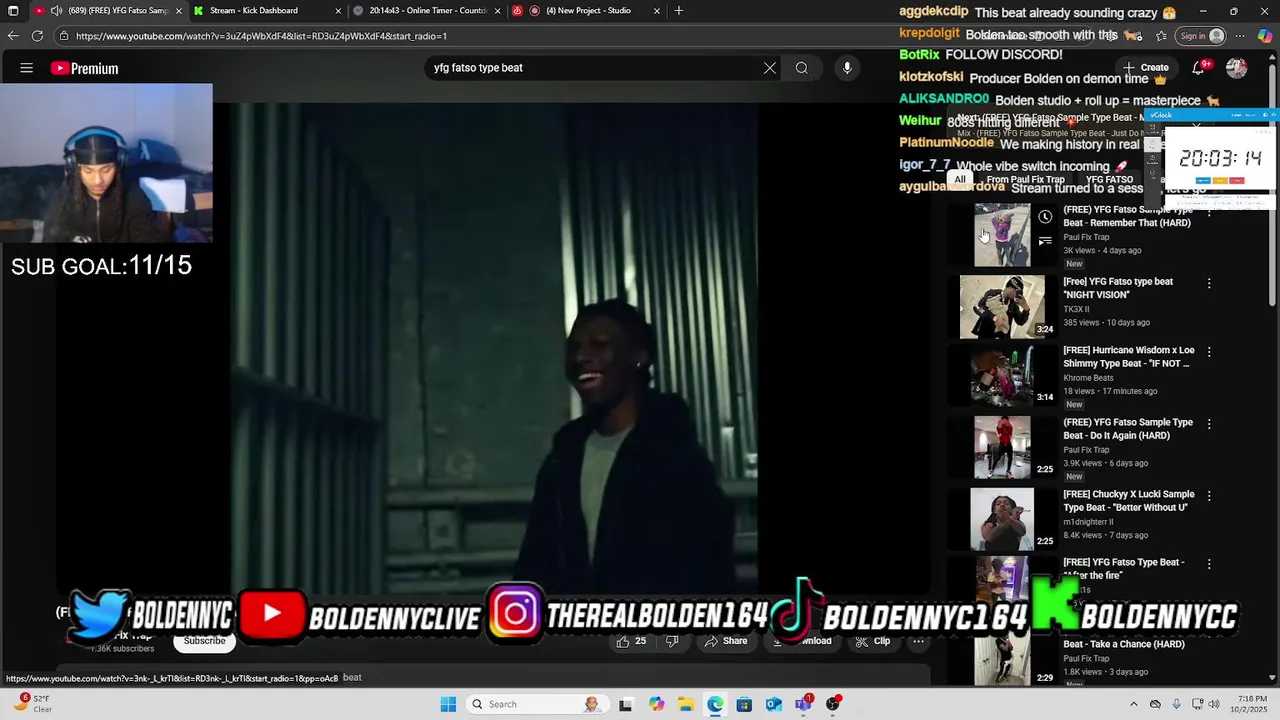1280x720 pixels.
Task: Show hidden system tray icons chevron
Action: [1133, 704]
